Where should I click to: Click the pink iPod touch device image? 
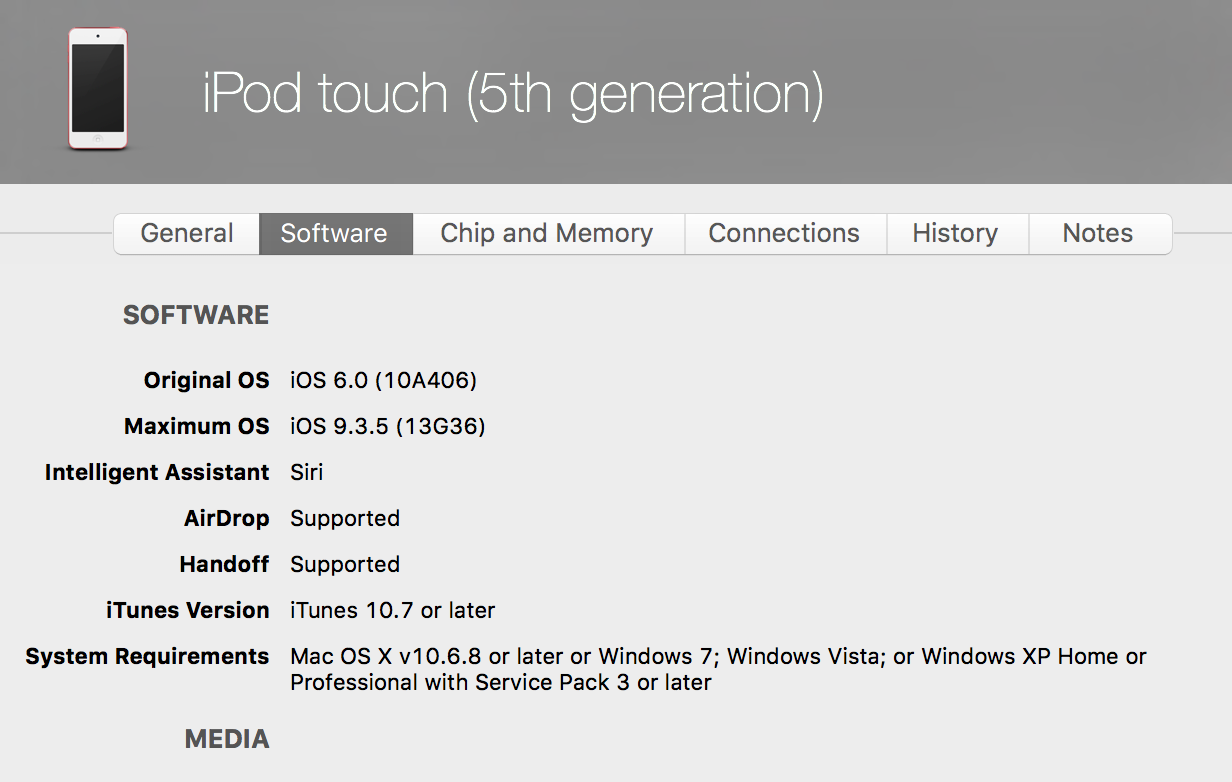click(98, 89)
